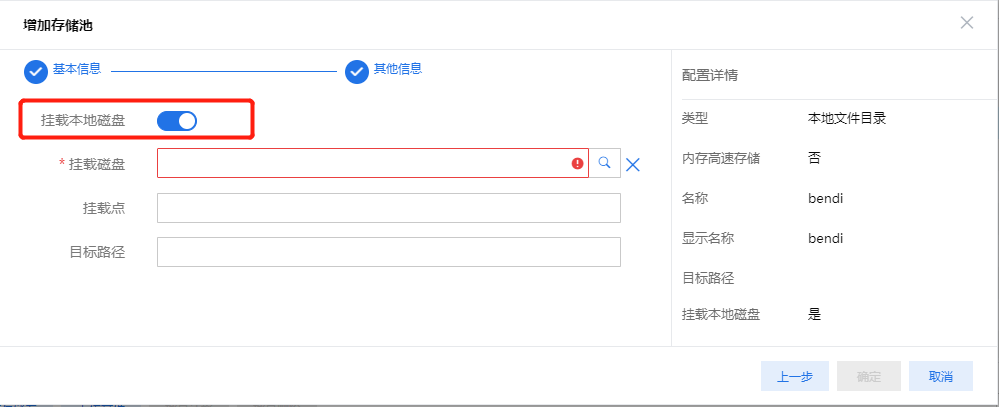Click the blue X clear icon
Viewport: 999px width, 407px height.
[632, 164]
